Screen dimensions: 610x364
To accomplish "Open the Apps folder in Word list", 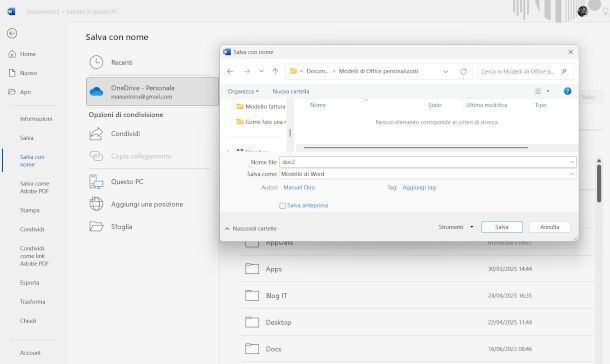I will [417, 269].
